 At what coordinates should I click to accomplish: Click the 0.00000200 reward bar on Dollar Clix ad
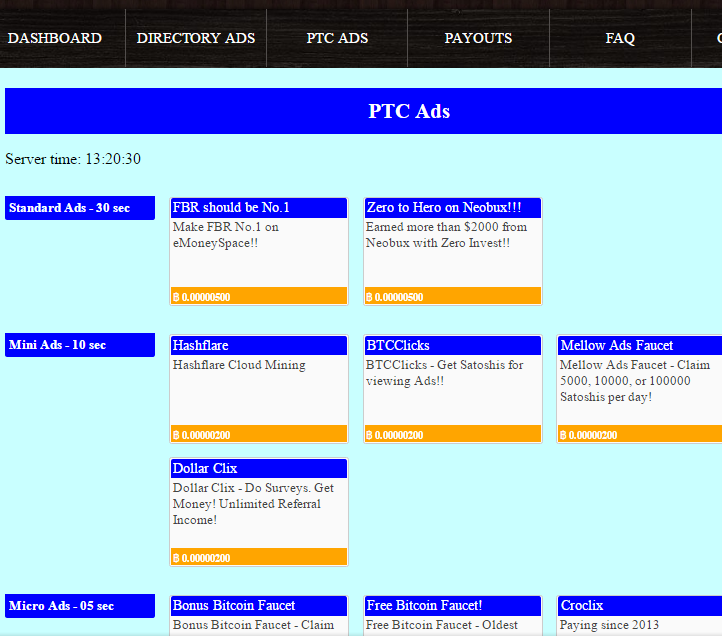259,557
